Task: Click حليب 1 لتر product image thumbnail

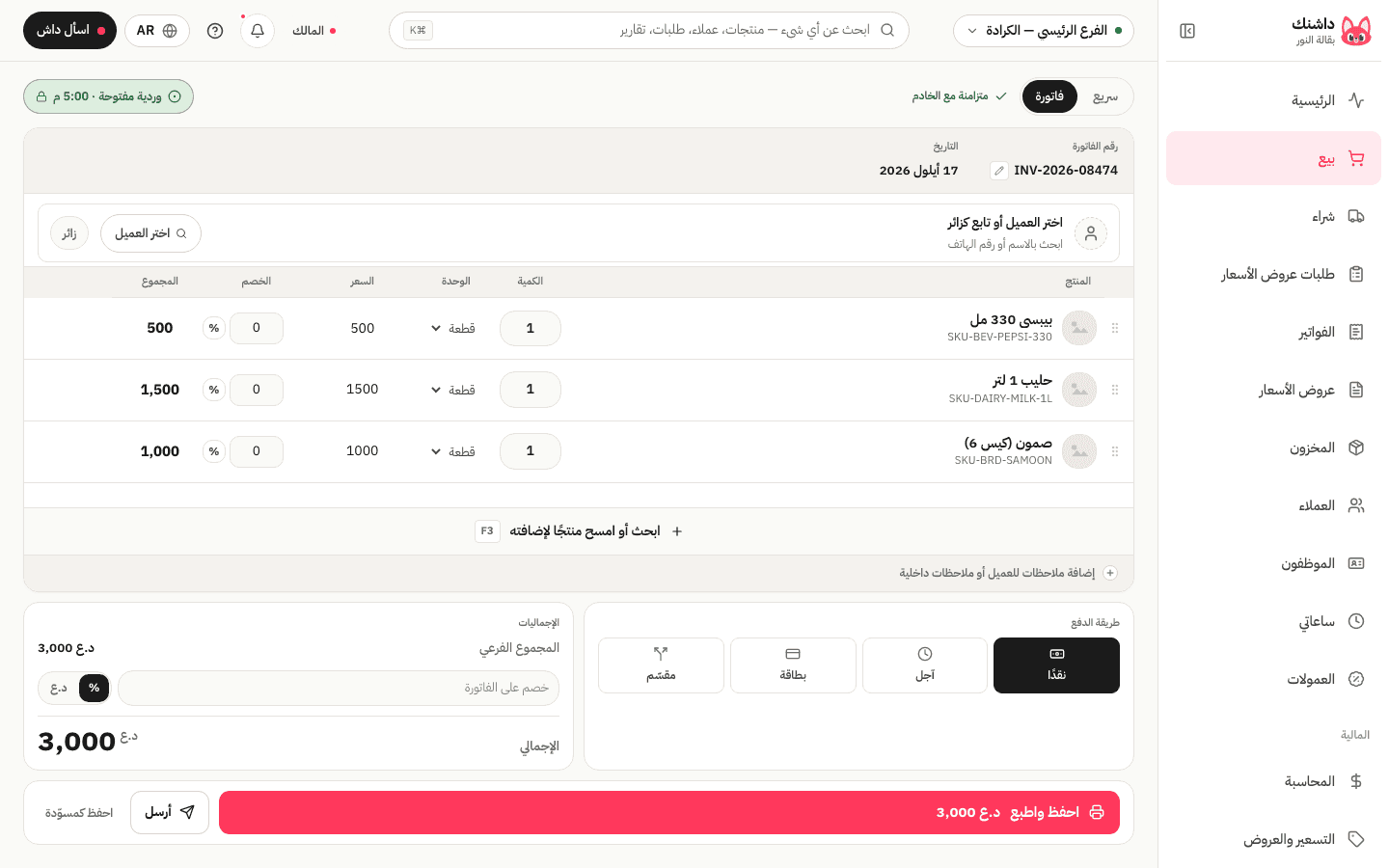Action: (x=1079, y=390)
